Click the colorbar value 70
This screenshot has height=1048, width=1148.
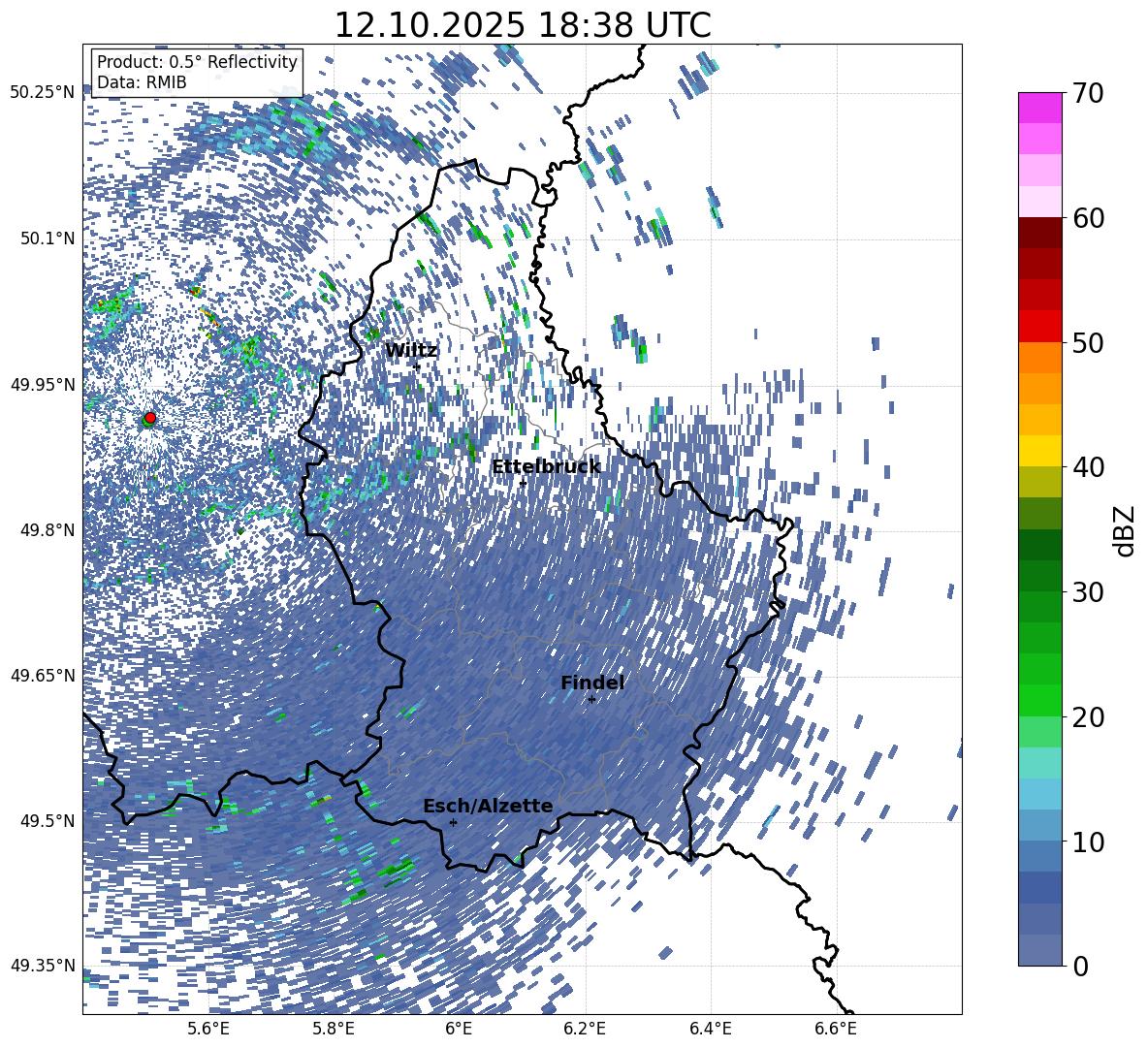(1088, 94)
